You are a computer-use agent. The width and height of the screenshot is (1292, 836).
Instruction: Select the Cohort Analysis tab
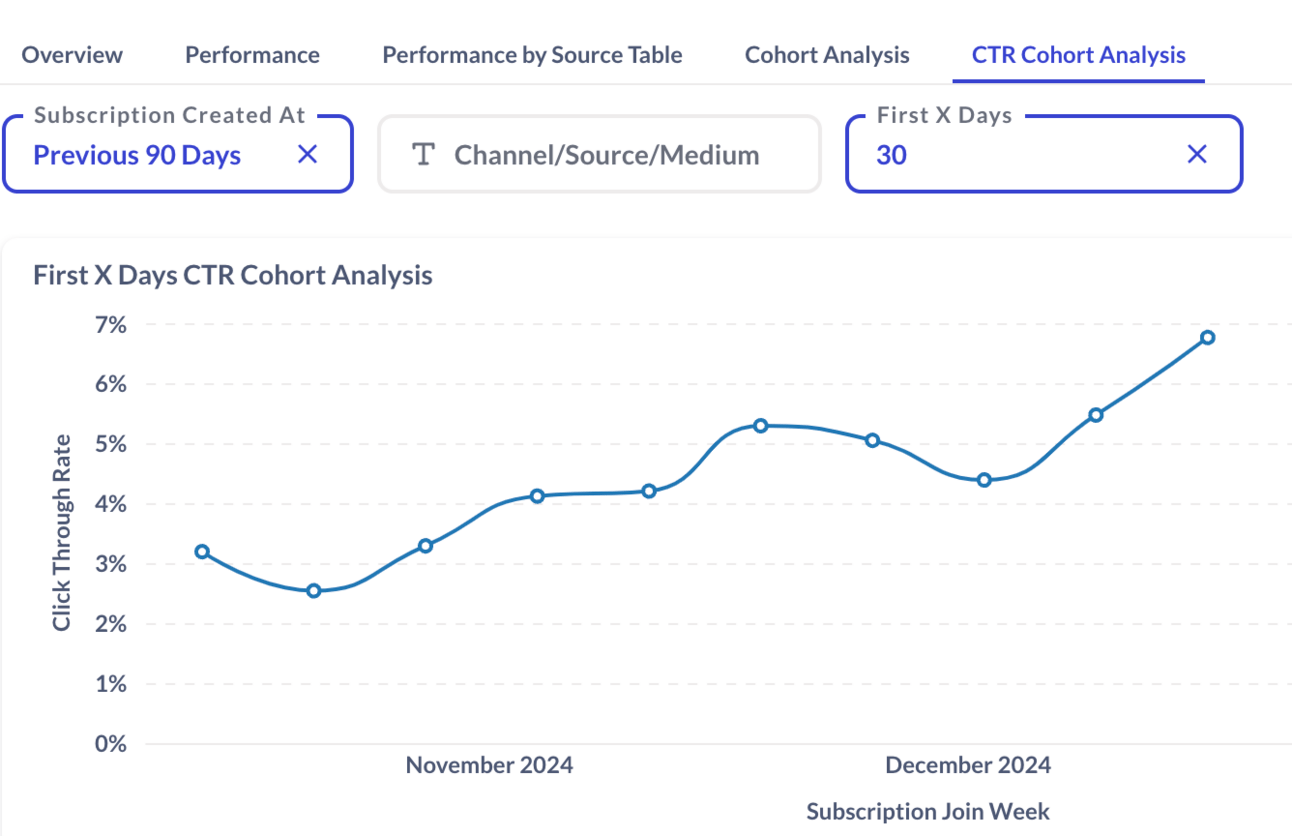[x=827, y=55]
